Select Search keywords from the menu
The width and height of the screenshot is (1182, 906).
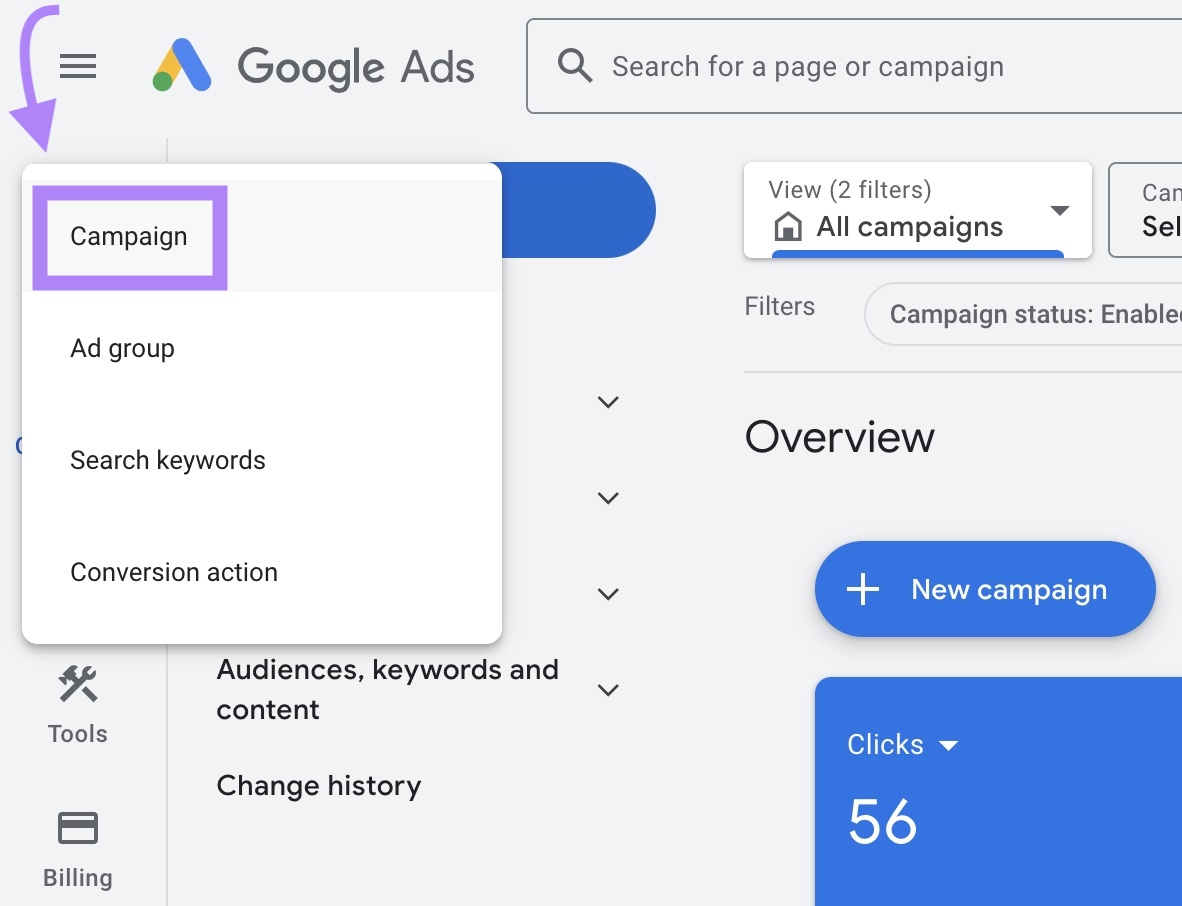coord(167,460)
